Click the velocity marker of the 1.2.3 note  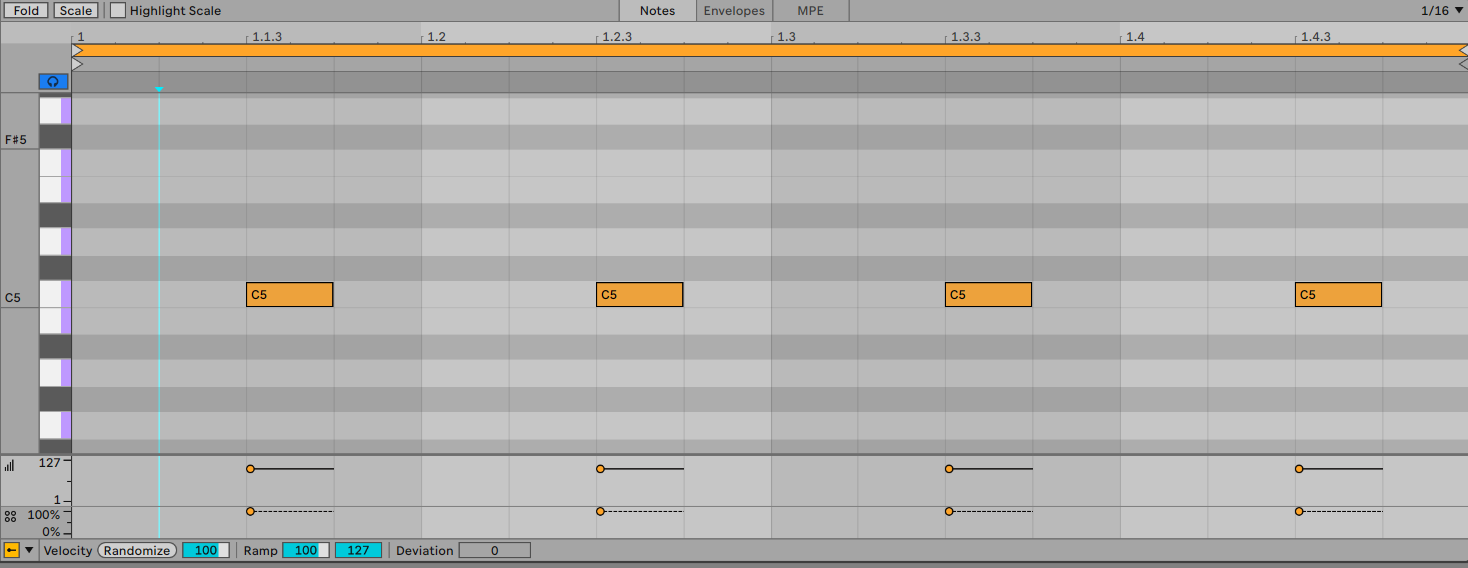pyautogui.click(x=600, y=469)
